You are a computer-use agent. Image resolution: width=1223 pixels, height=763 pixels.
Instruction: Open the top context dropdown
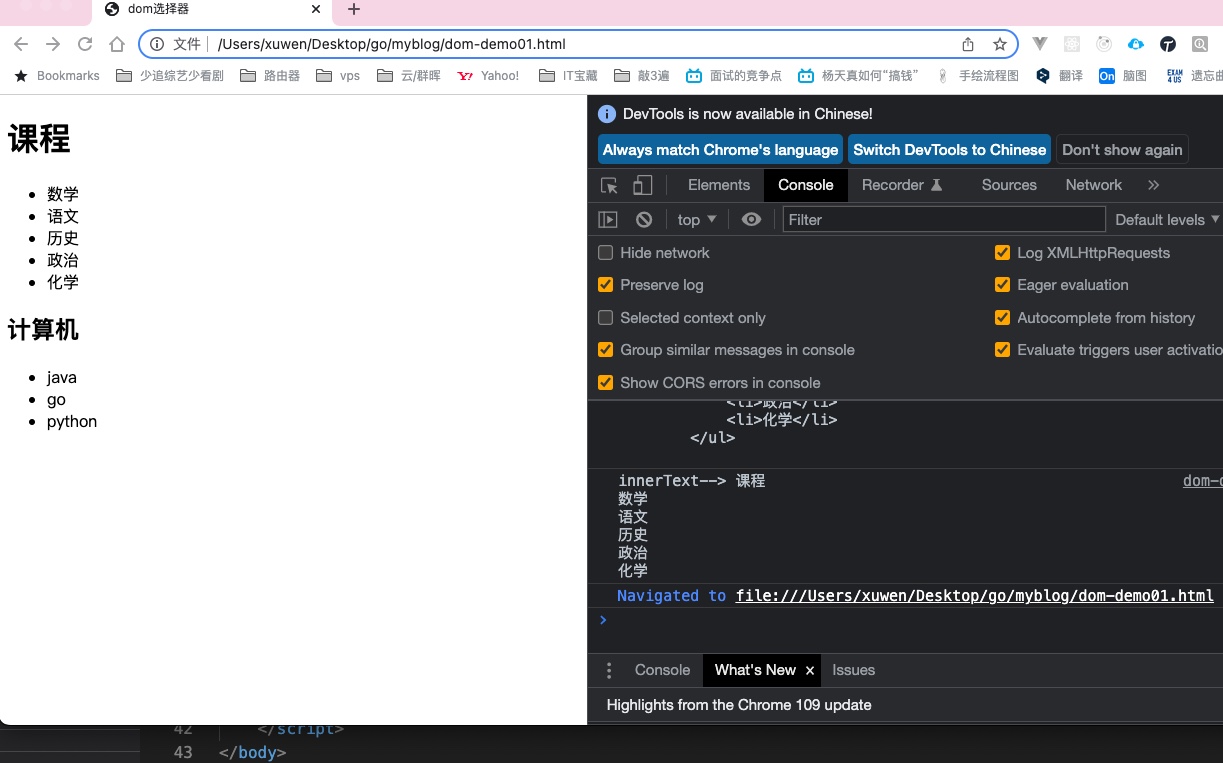(x=697, y=219)
